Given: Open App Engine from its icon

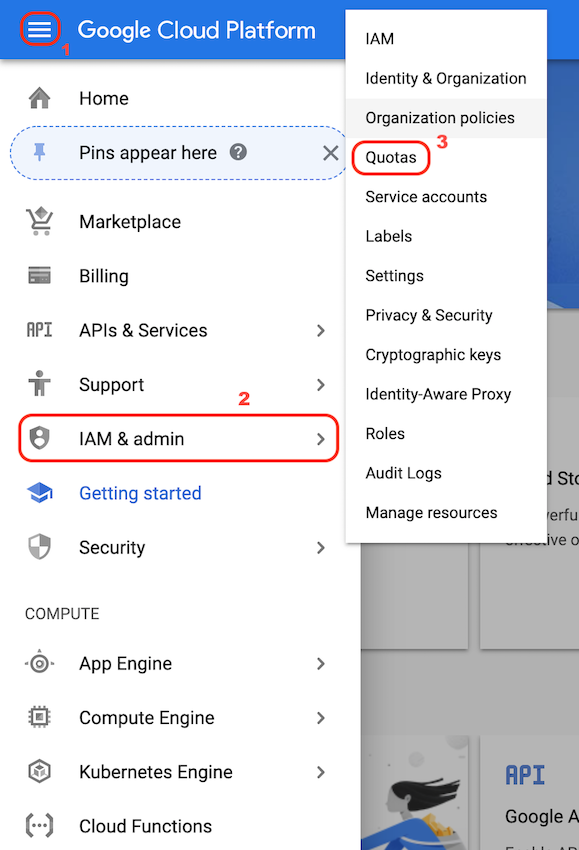Looking at the screenshot, I should tap(40, 663).
